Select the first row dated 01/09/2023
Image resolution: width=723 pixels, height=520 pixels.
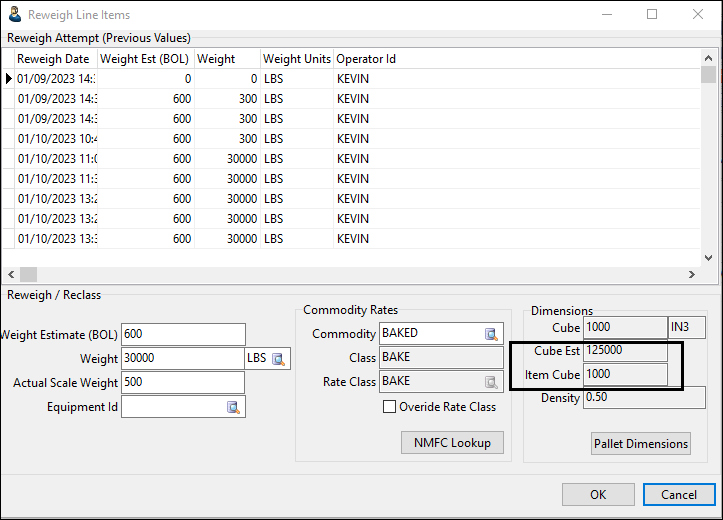click(57, 79)
